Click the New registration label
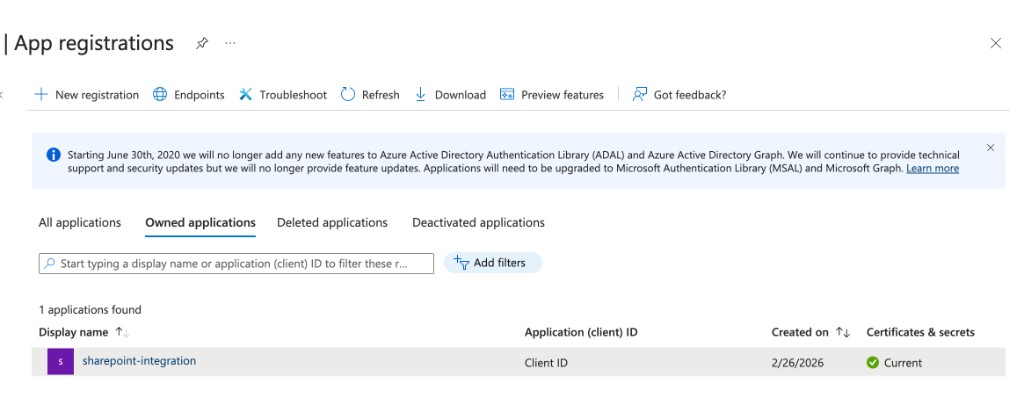1024x398 pixels. 97,95
